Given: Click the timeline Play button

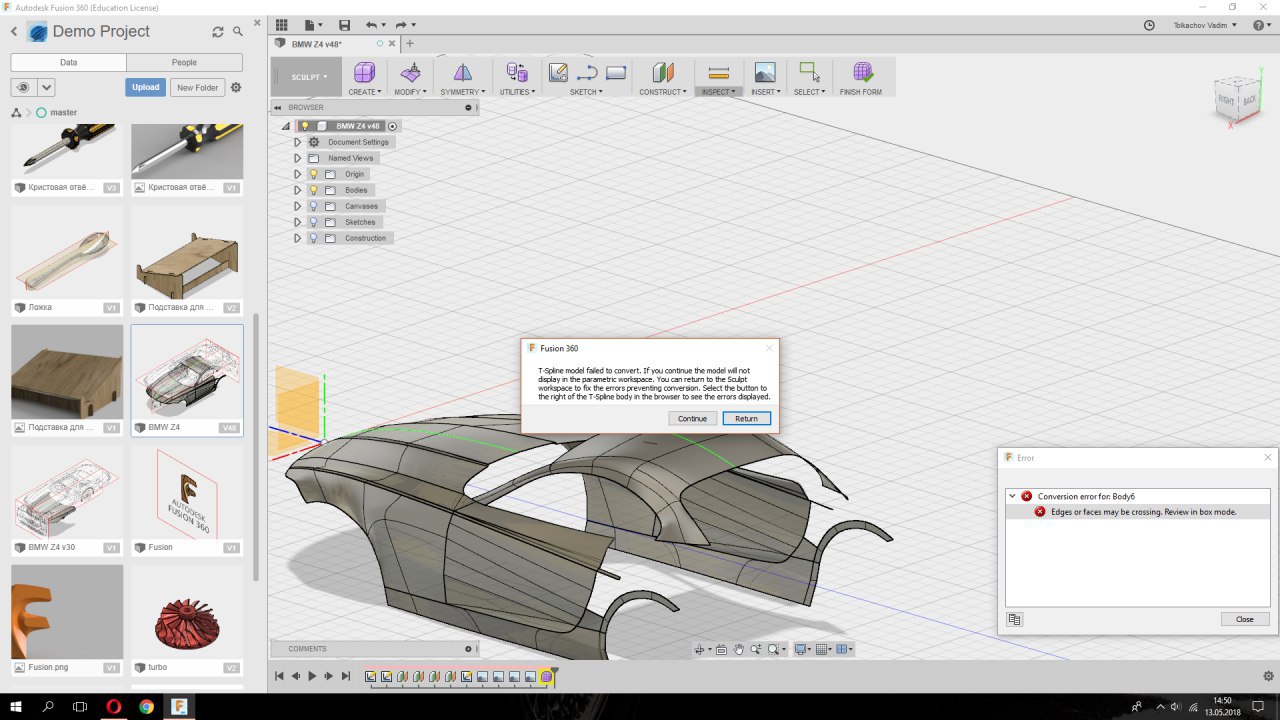Looking at the screenshot, I should tap(312, 677).
